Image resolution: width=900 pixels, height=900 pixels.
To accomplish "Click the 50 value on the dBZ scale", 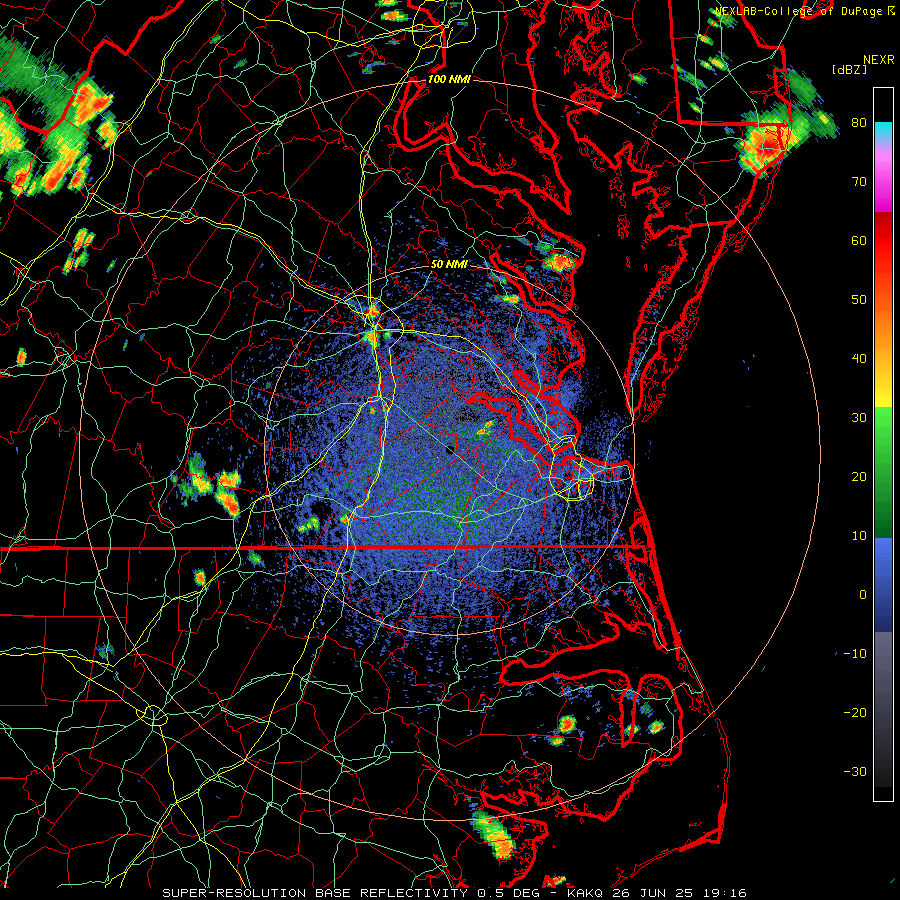I will 859,300.
